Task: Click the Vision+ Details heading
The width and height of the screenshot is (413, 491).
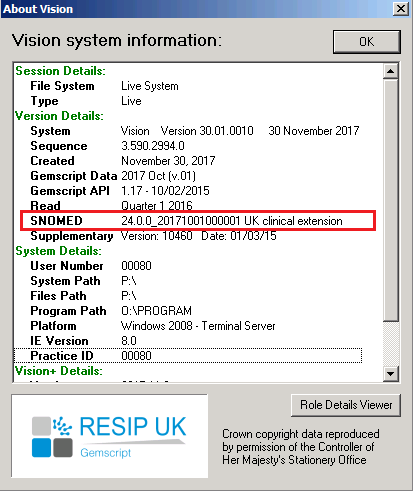Action: pyautogui.click(x=59, y=371)
